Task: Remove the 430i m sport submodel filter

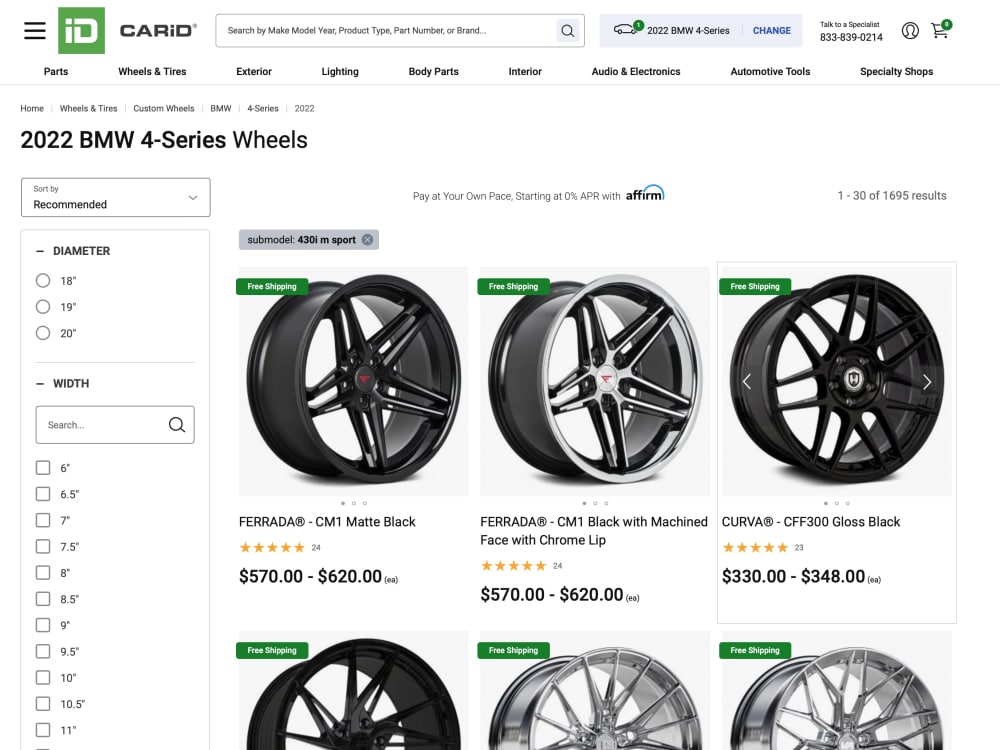Action: (367, 240)
